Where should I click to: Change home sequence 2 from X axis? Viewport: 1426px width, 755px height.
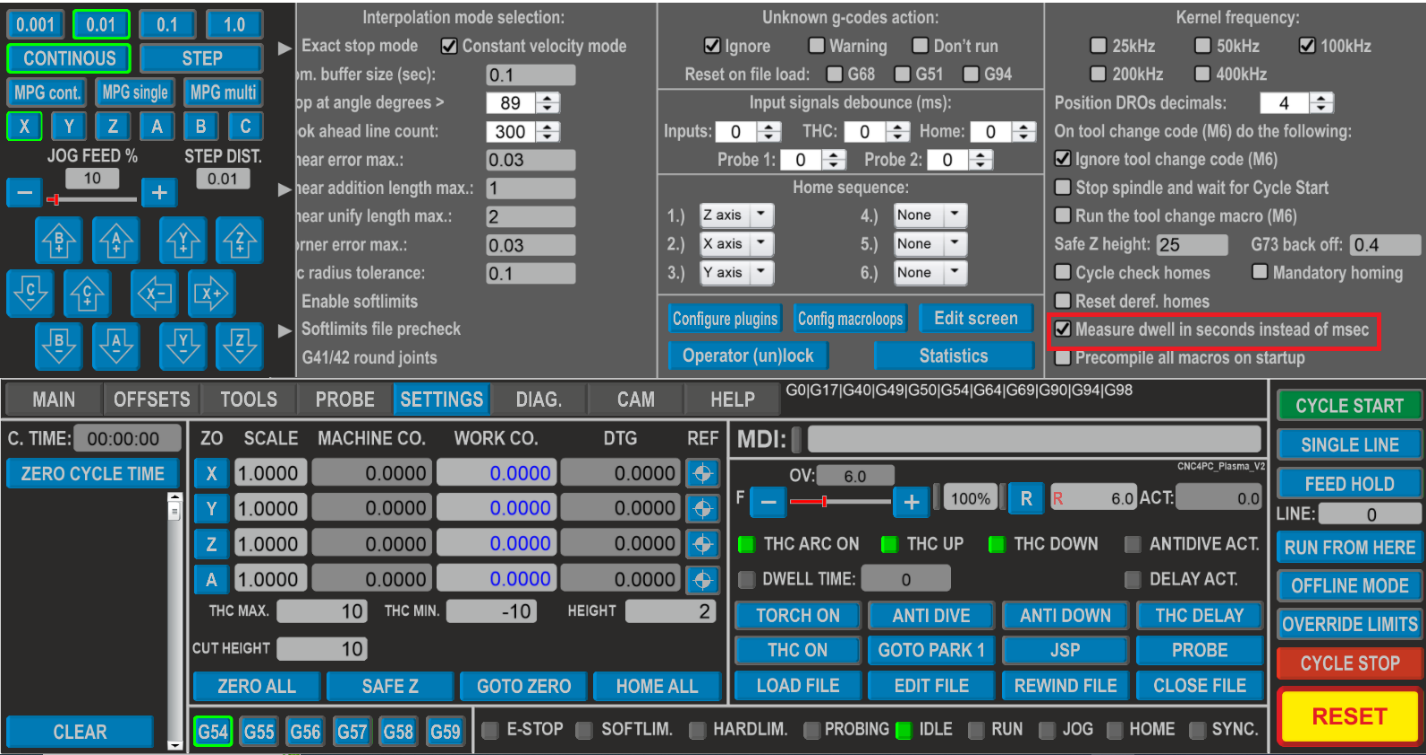pos(736,243)
